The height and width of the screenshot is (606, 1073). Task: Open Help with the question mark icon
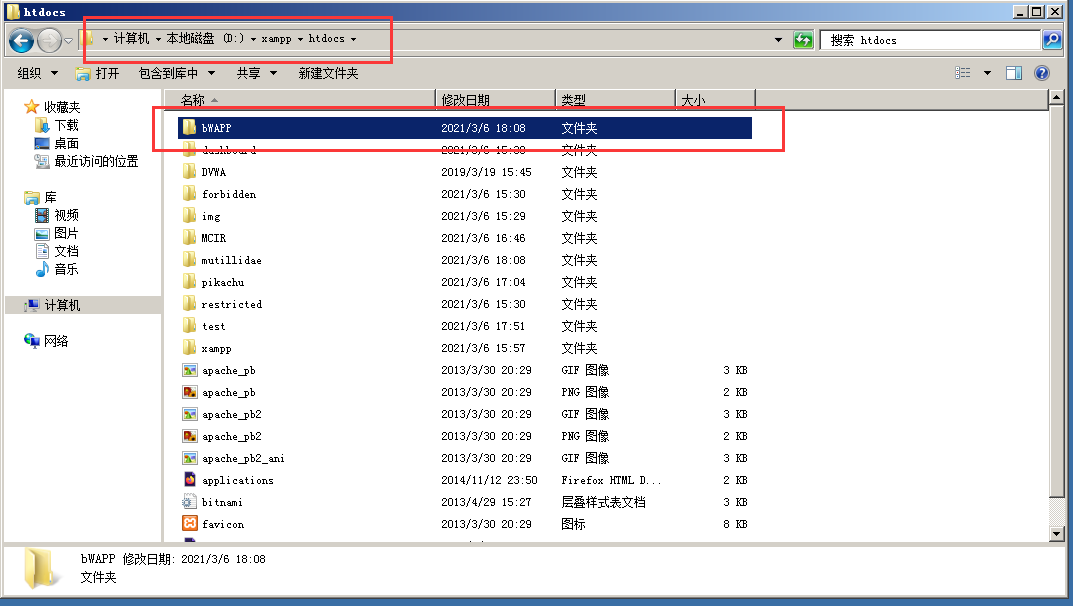(1042, 73)
